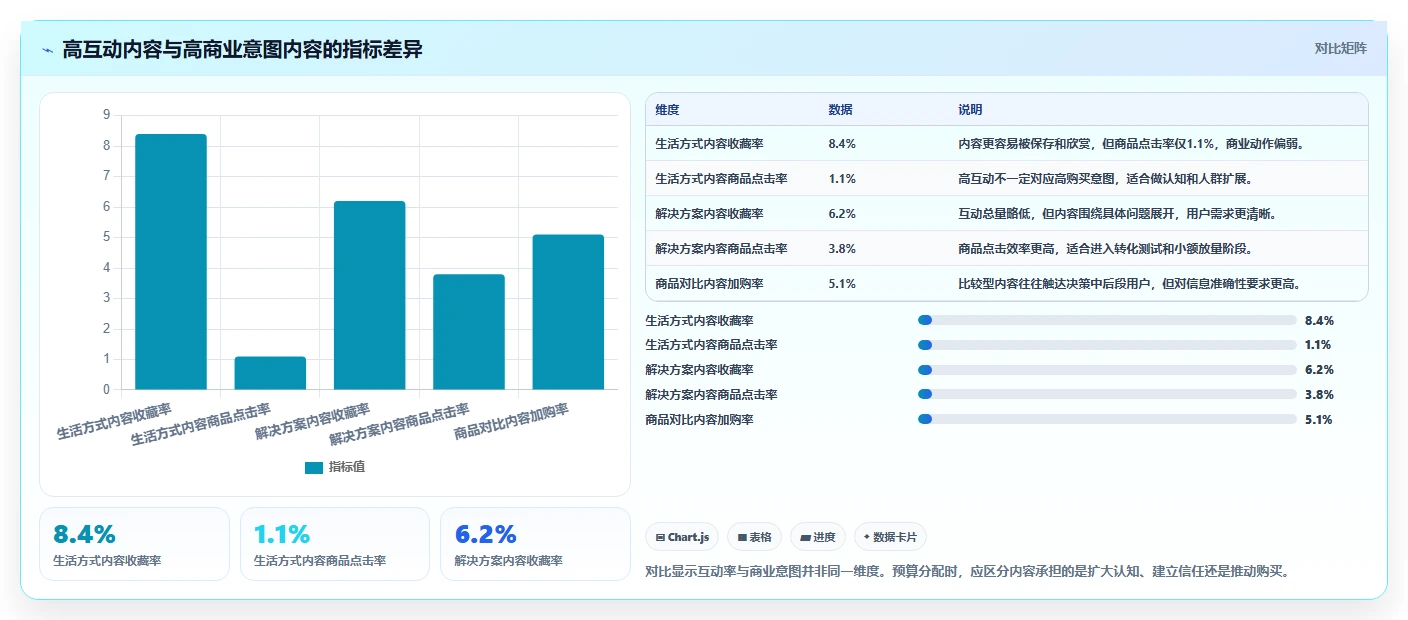Click the 表格 tag chip

(x=755, y=537)
